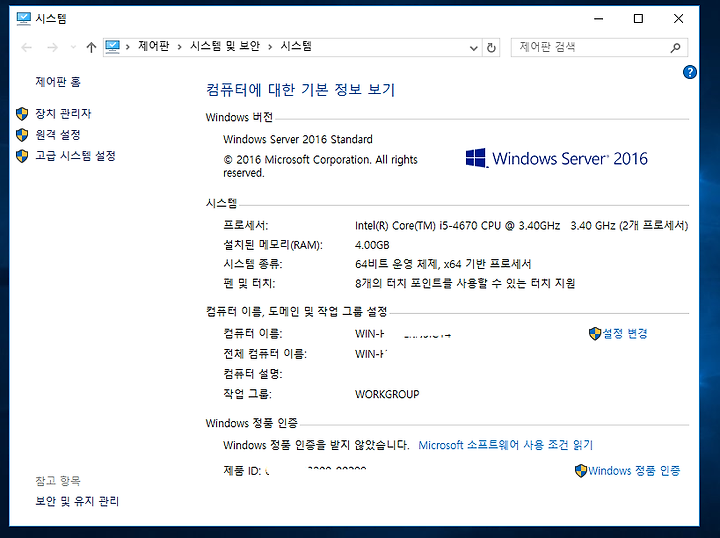Maximize the 시스템 window
The width and height of the screenshot is (720, 538).
638,18
